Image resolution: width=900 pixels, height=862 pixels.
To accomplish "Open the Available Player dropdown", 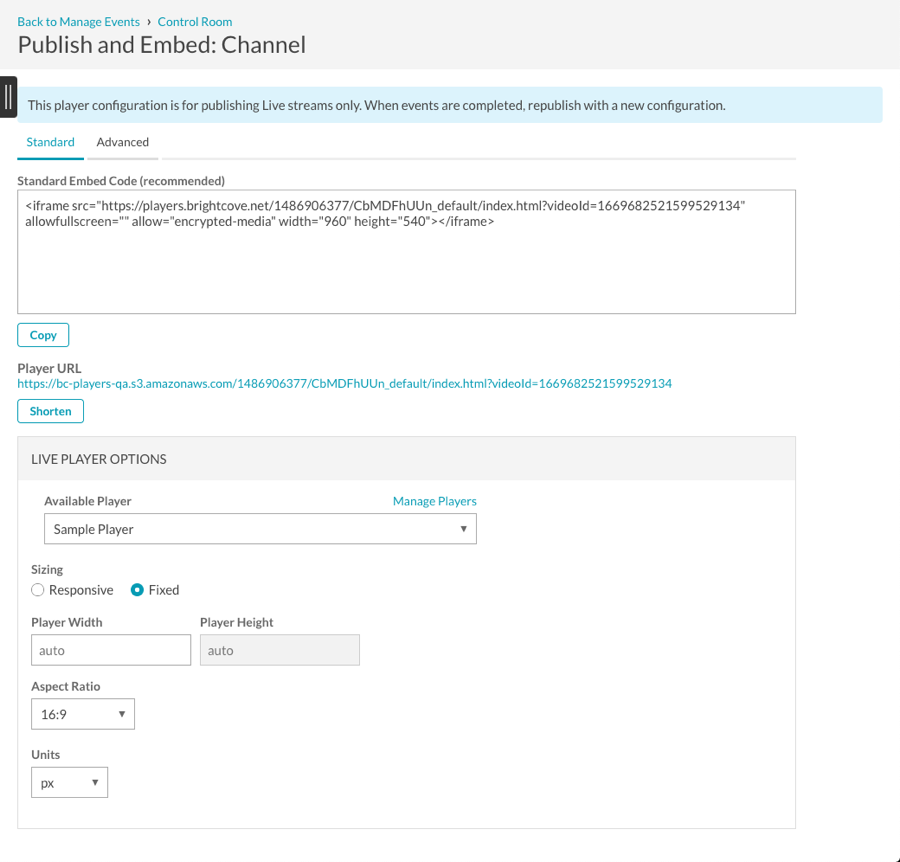I will (x=260, y=529).
